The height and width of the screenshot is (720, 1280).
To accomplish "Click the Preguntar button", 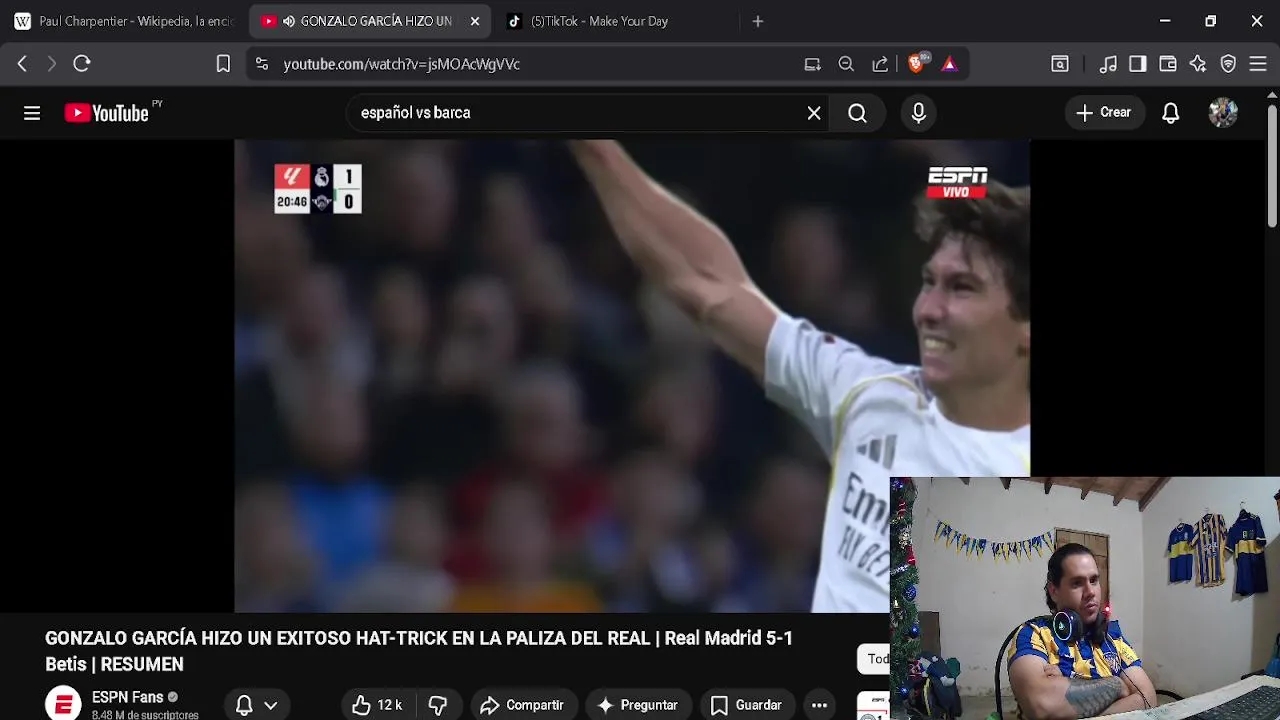I will point(637,705).
